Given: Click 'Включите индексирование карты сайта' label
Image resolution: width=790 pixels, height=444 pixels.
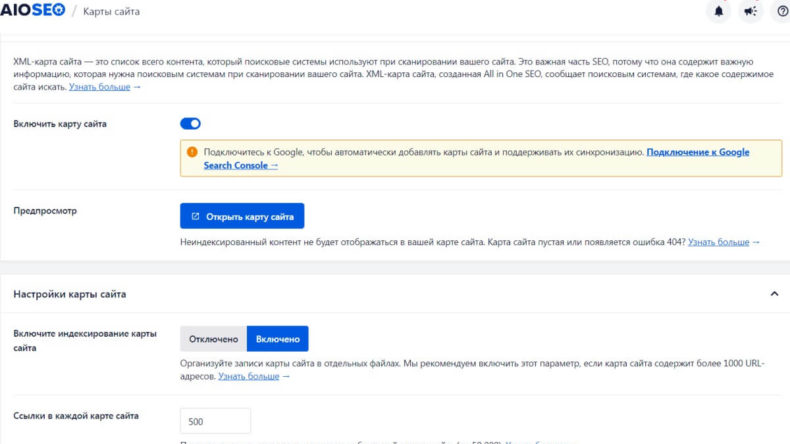Looking at the screenshot, I should pyautogui.click(x=85, y=341).
